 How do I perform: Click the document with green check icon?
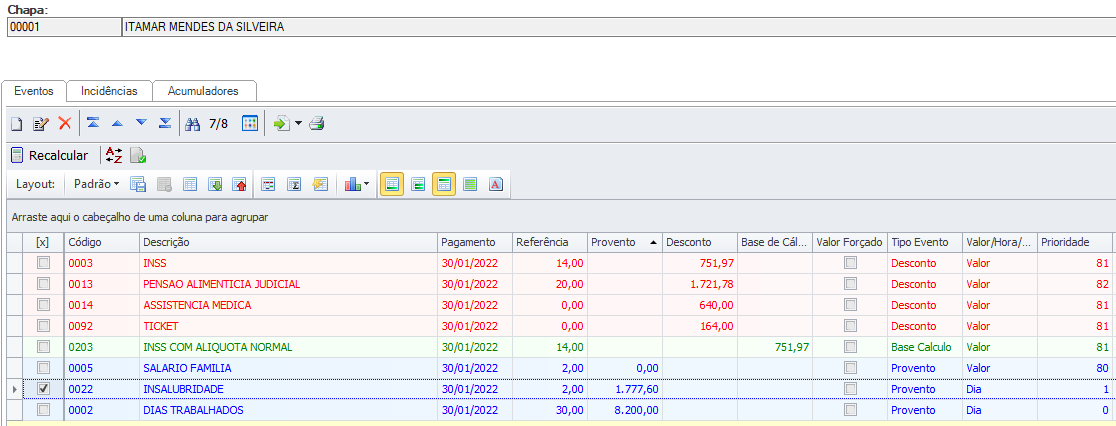click(138, 155)
